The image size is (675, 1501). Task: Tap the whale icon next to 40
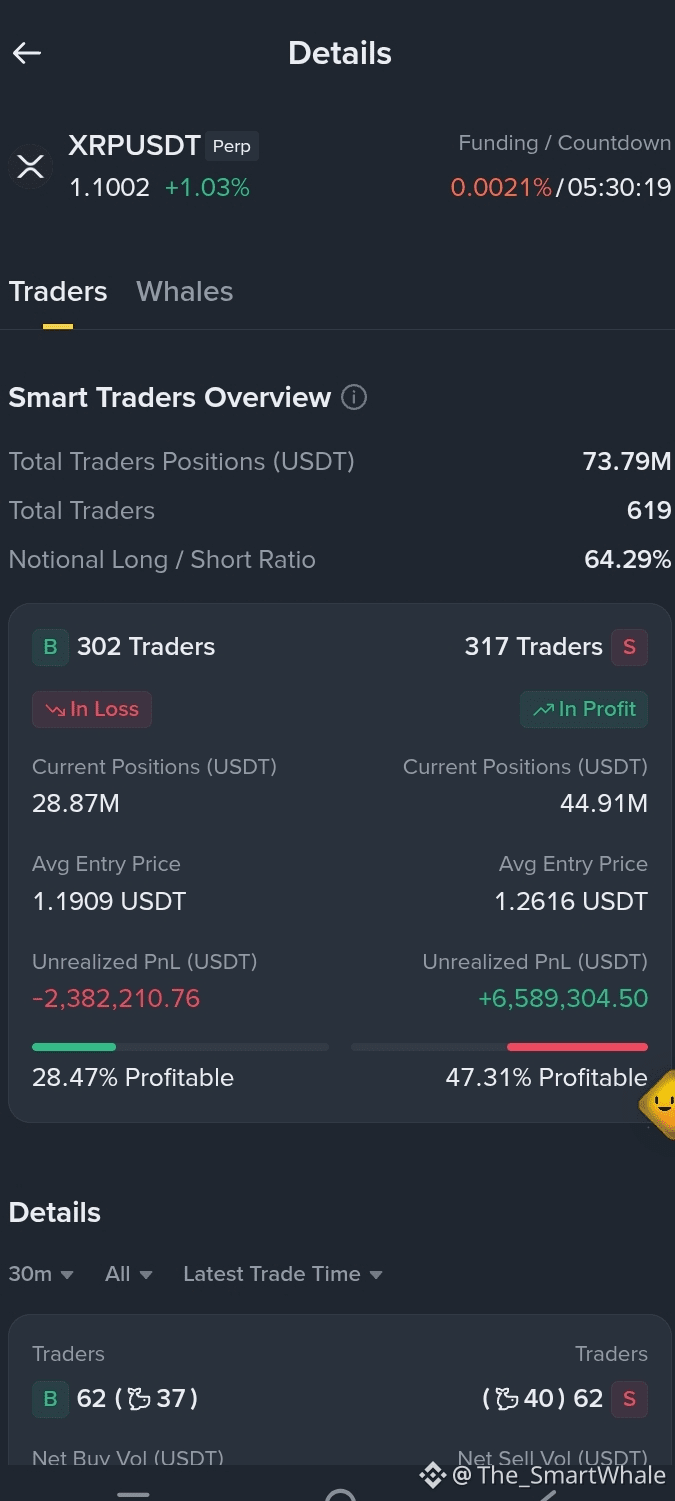(x=507, y=1398)
